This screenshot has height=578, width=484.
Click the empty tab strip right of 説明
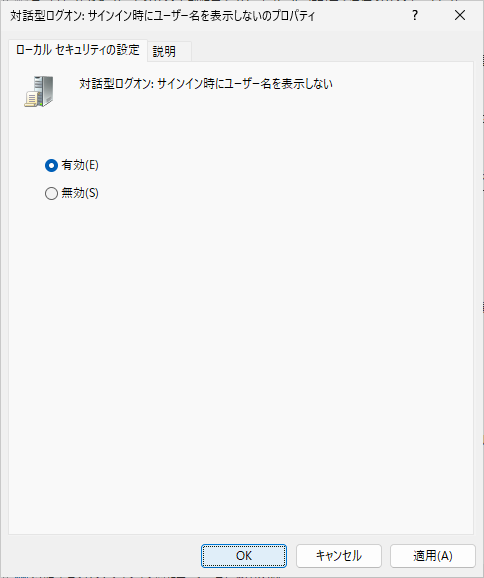pos(332,51)
